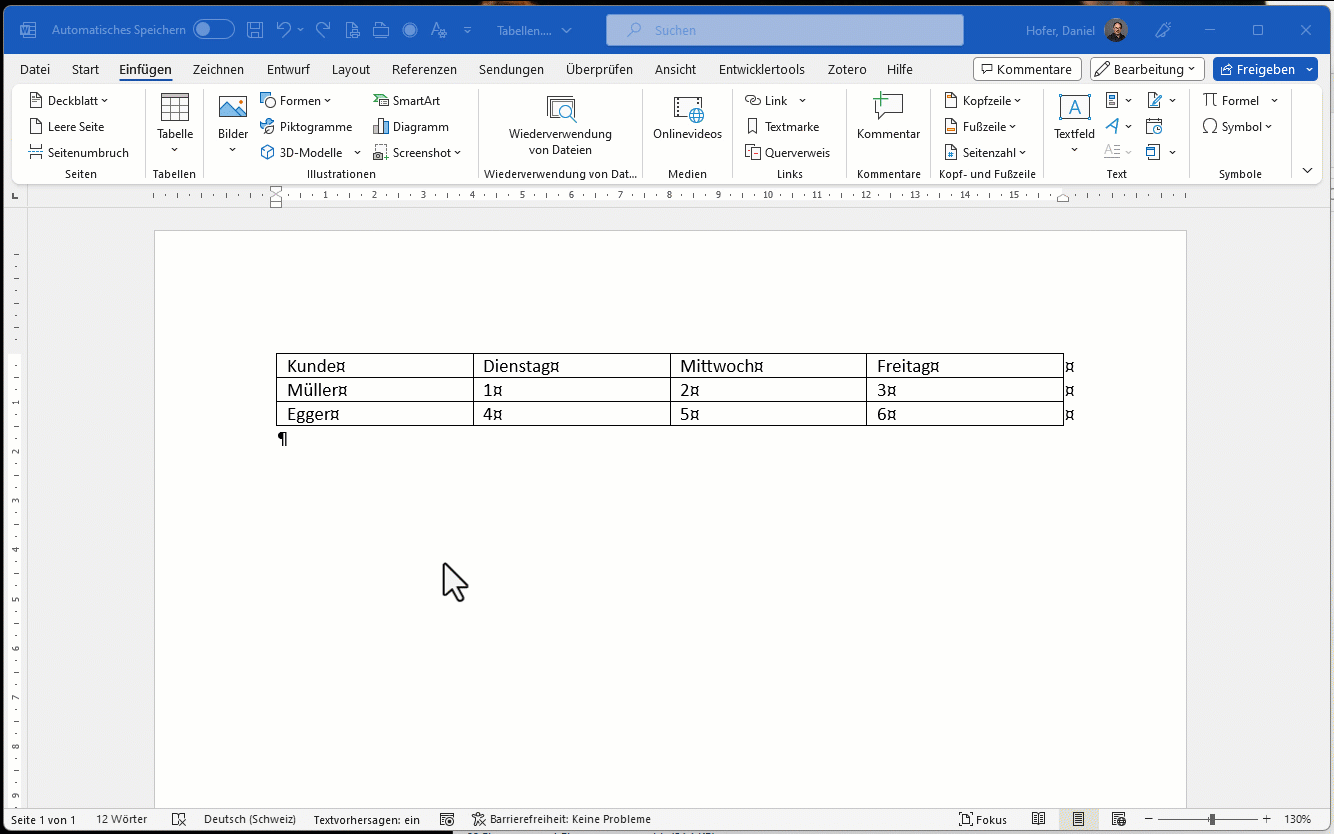The width and height of the screenshot is (1334, 834).
Task: Add a Textmarke bookmark
Action: 782,127
